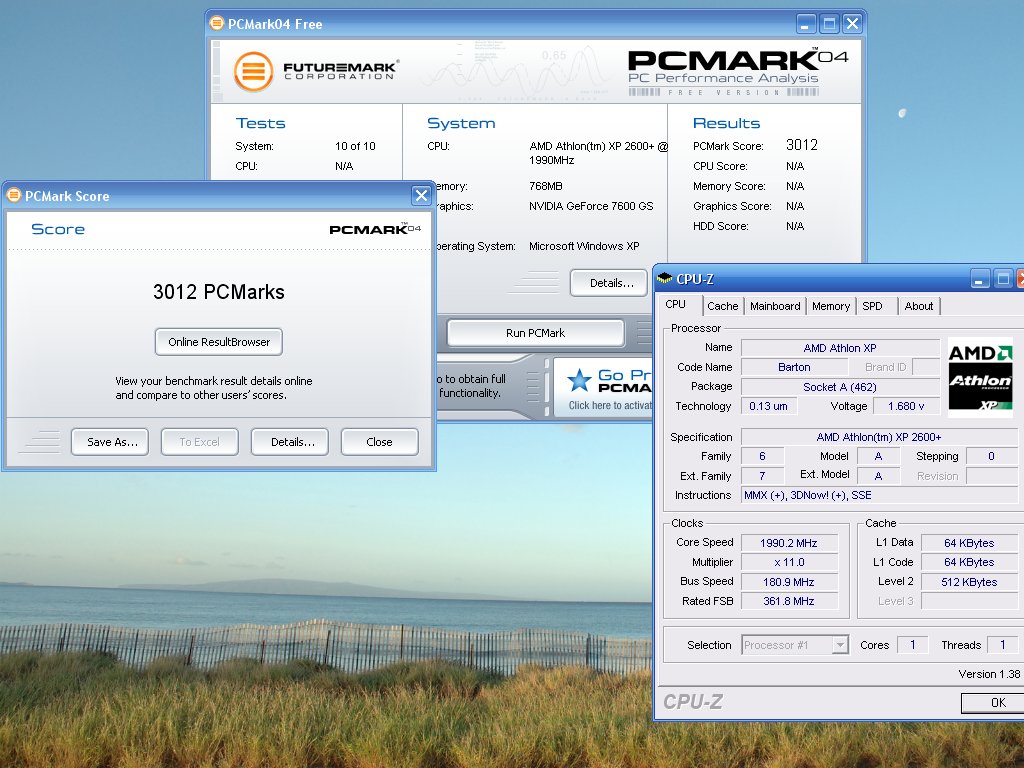Click the Code Name value Barton
This screenshot has height=768, width=1024.
(794, 367)
